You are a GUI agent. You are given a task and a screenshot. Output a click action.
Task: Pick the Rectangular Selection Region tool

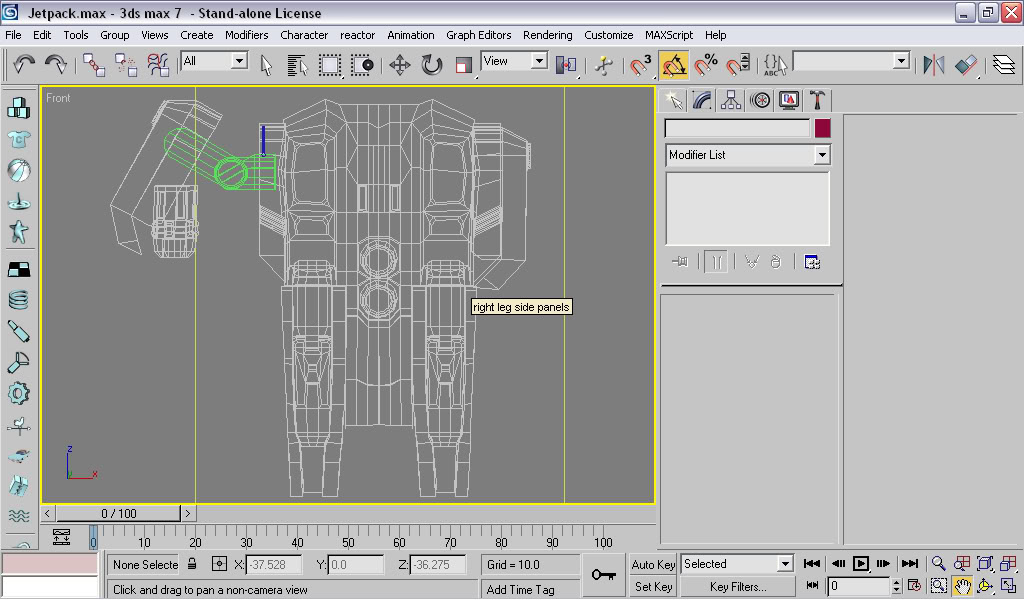click(x=330, y=65)
